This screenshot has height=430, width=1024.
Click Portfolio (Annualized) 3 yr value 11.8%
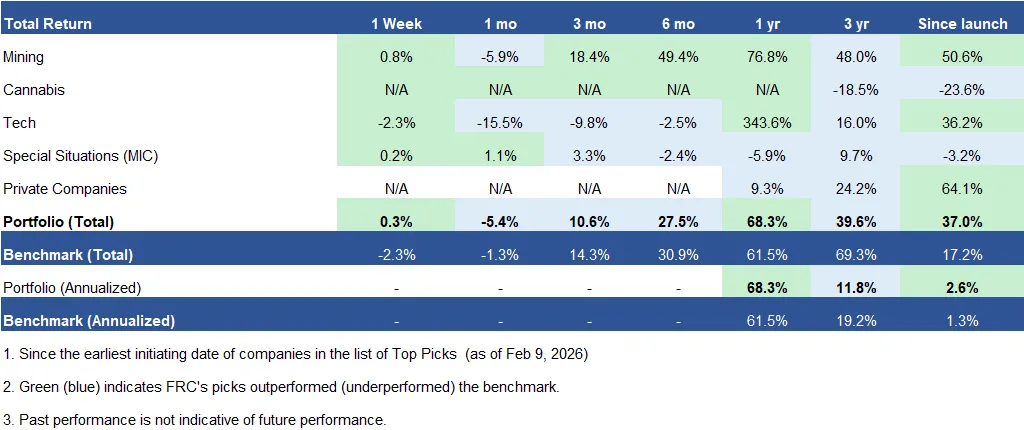point(856,287)
